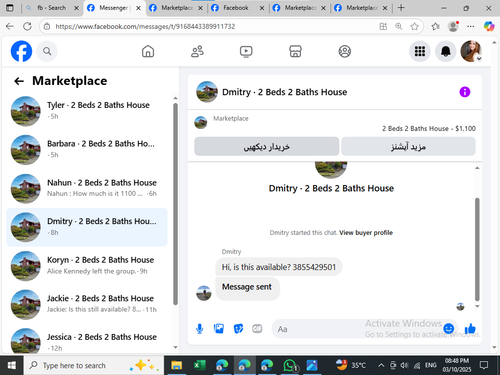Record a voice clip with microphone icon

[x=200, y=329]
